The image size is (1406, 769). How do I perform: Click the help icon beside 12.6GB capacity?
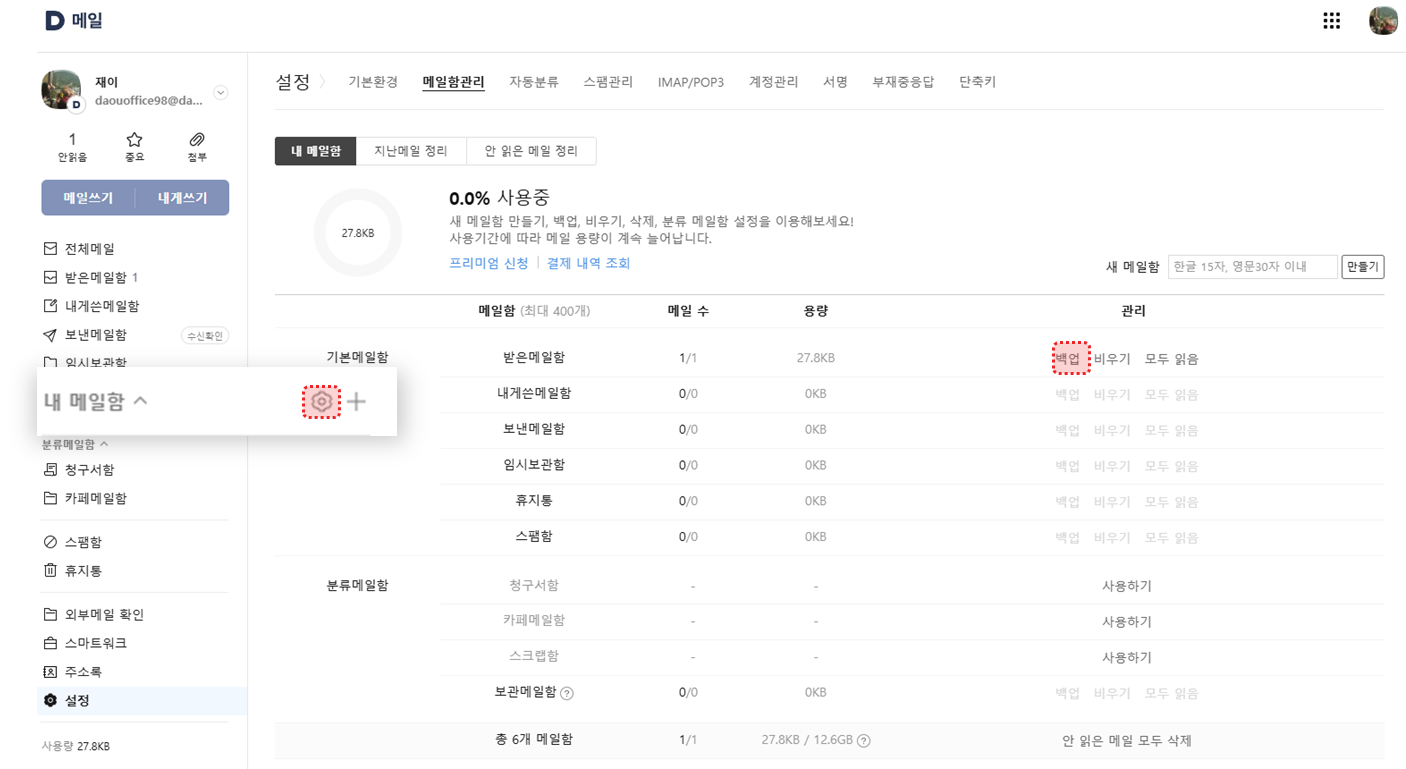pyautogui.click(x=864, y=741)
